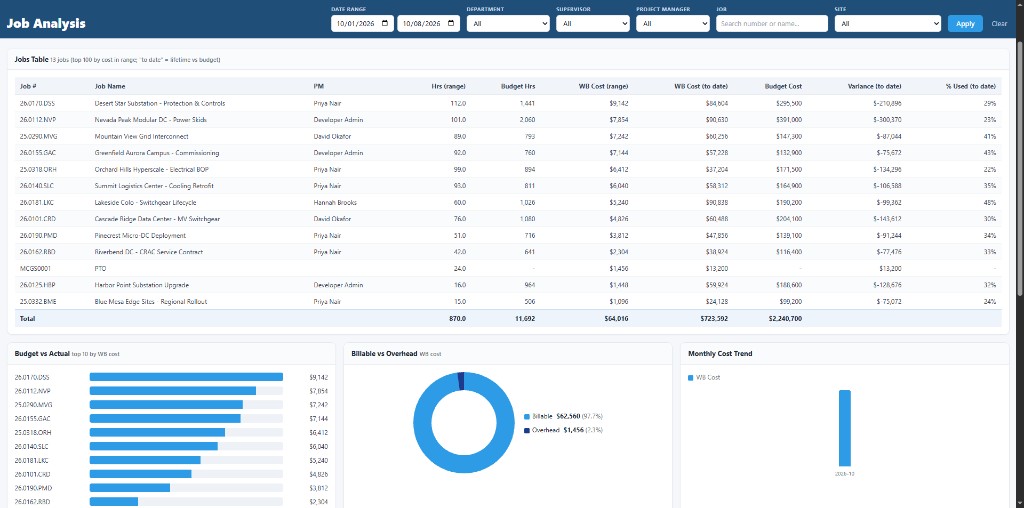This screenshot has width=1024, height=508.
Task: Click the Job search input field
Action: coord(772,24)
